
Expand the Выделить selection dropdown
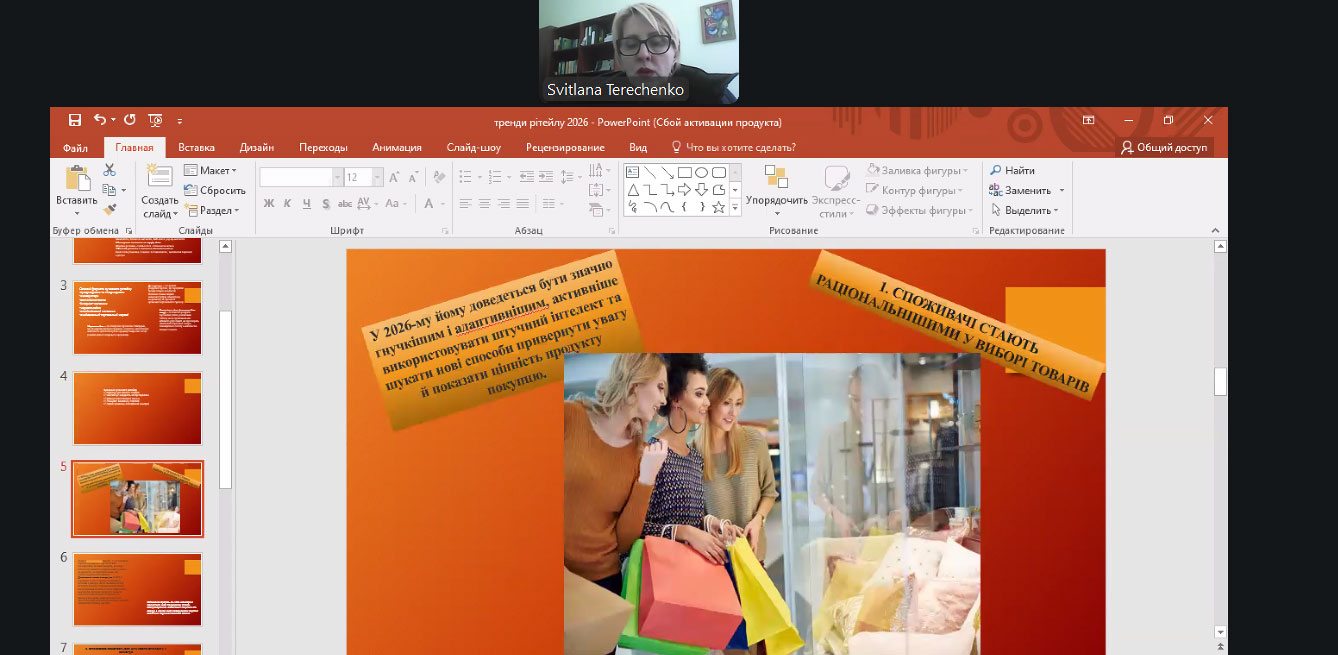pyautogui.click(x=1027, y=210)
